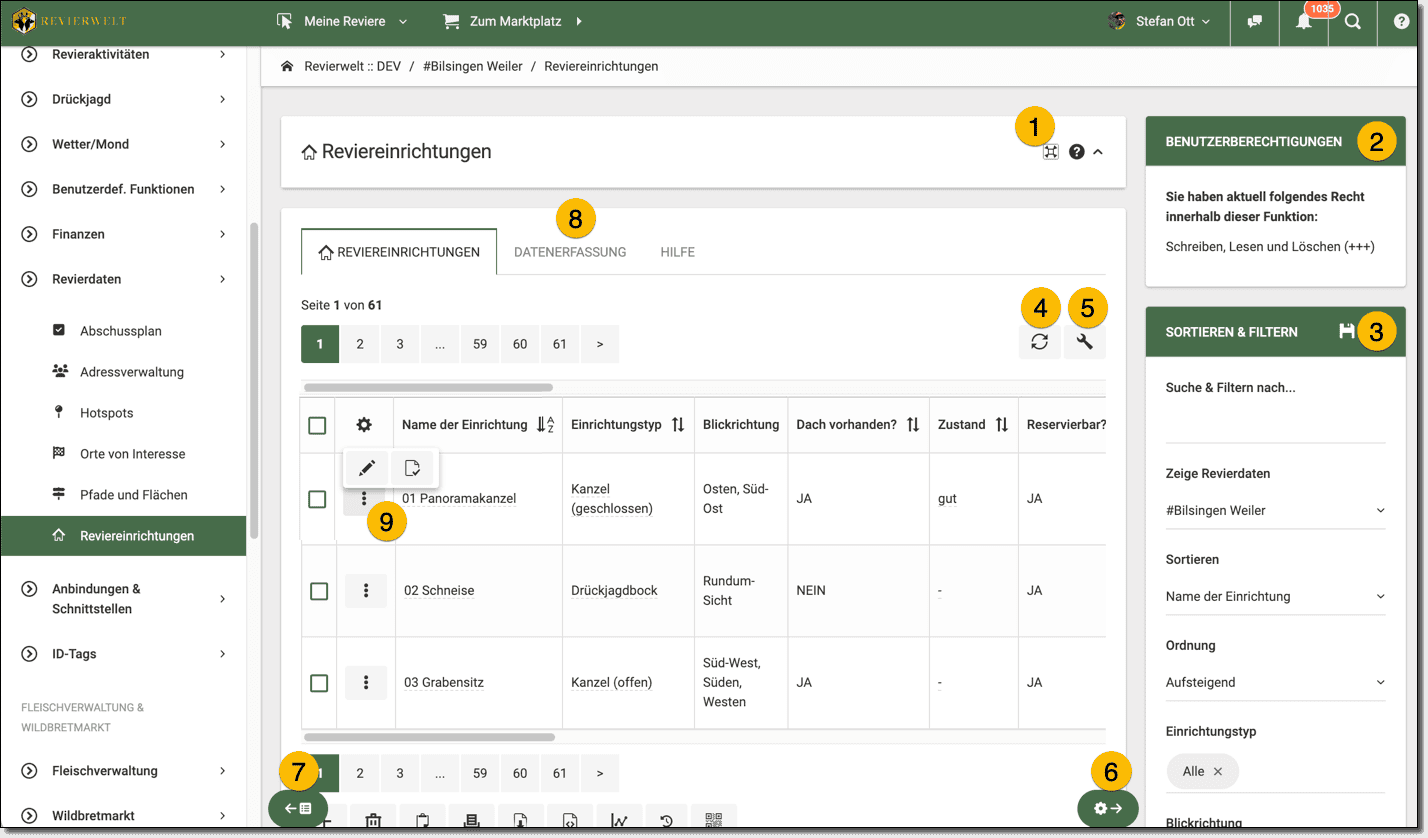The height and width of the screenshot is (838, 1428).
Task: Go to page 2 in top pagination
Action: coord(360,344)
